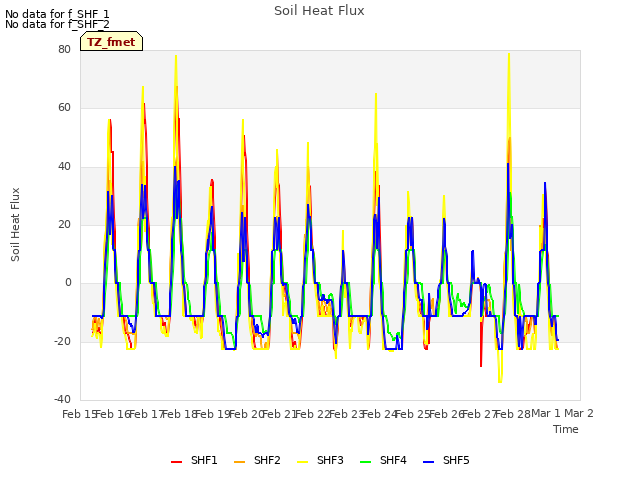
Task: Click the green SHF4 legend line marker
Action: (365, 462)
